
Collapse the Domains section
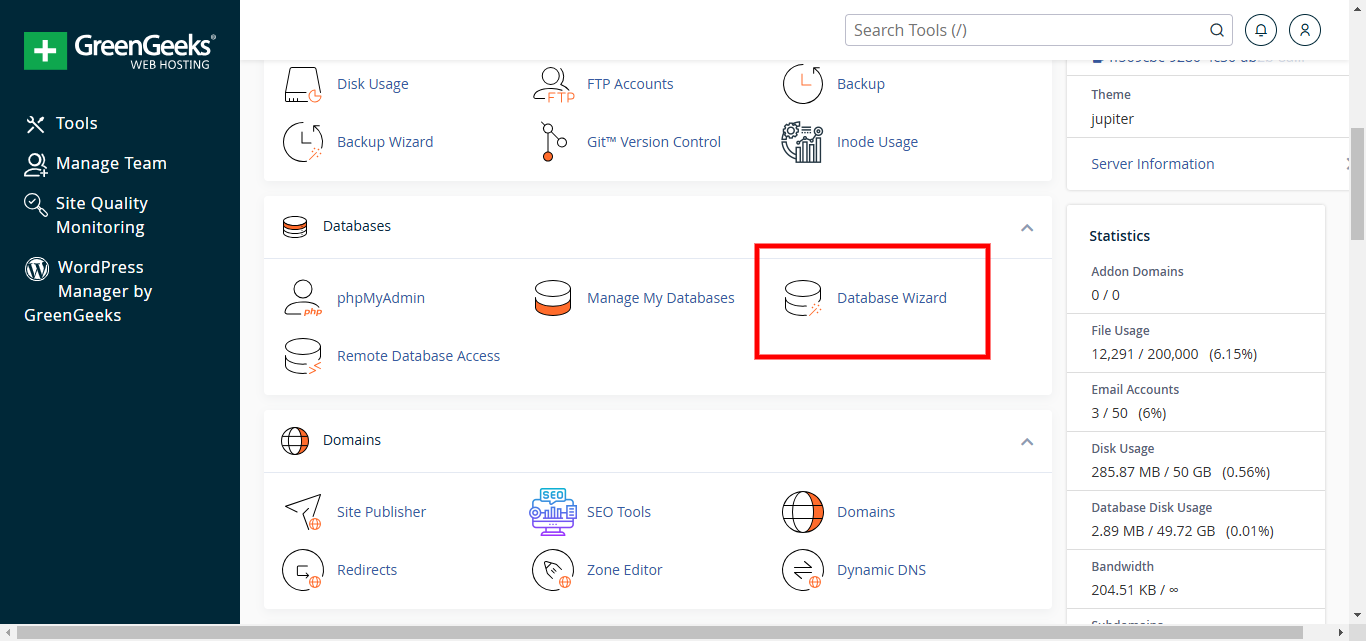click(x=1026, y=440)
